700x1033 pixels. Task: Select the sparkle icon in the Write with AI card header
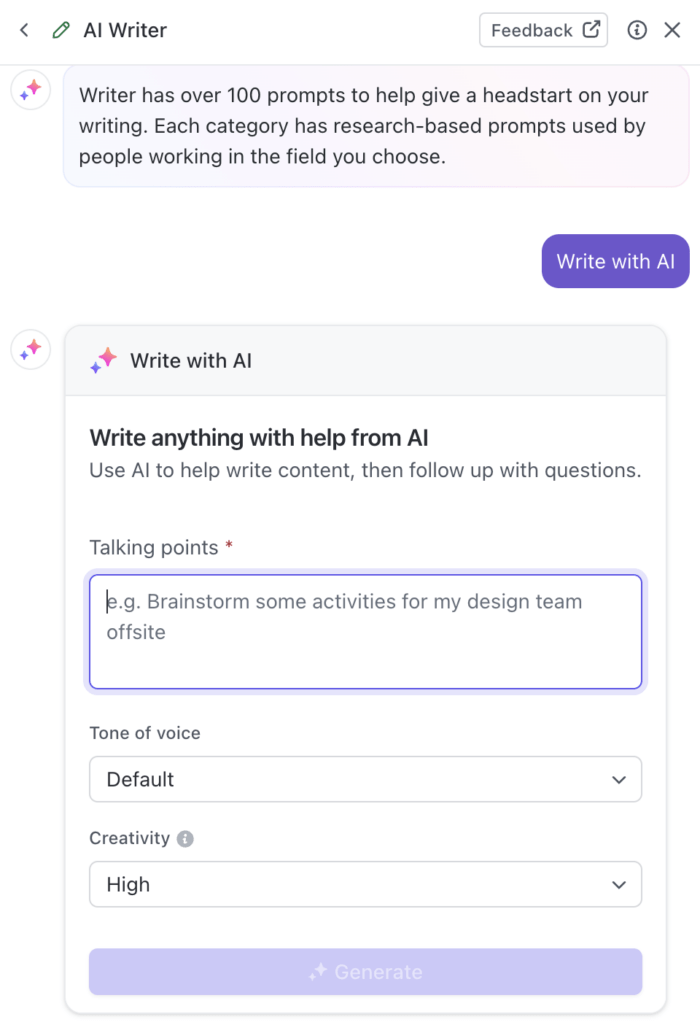click(x=104, y=360)
